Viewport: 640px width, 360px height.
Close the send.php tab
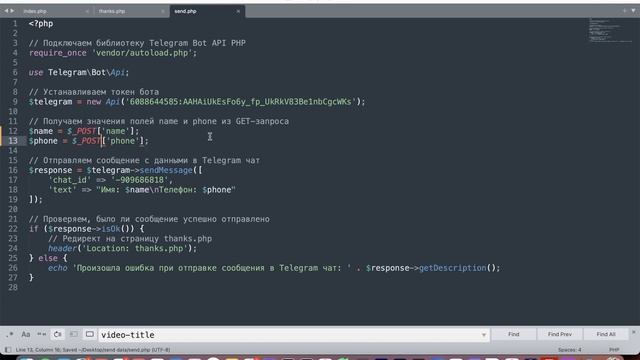238,11
